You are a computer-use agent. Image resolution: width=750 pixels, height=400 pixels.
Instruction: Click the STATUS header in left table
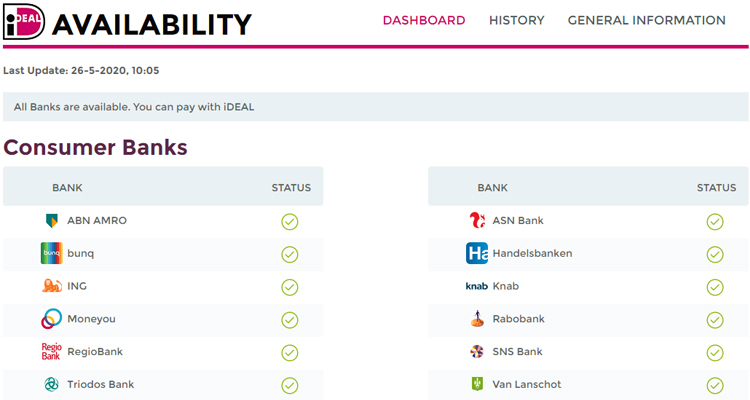click(291, 188)
